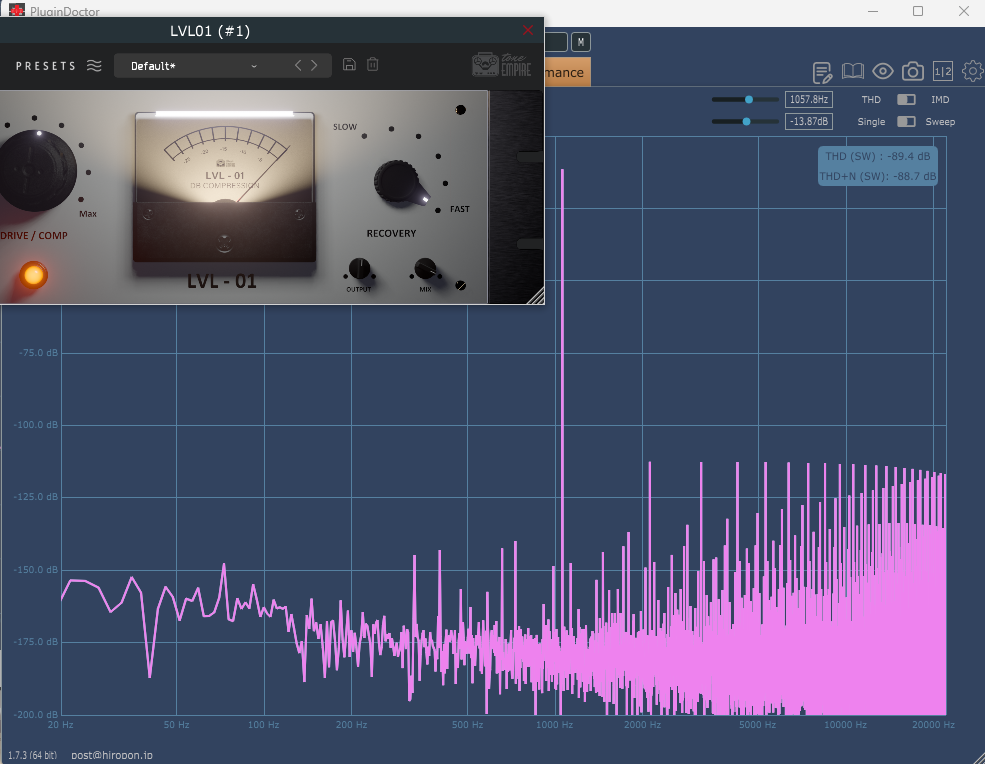Open PluginDoctor settings gear

(972, 72)
